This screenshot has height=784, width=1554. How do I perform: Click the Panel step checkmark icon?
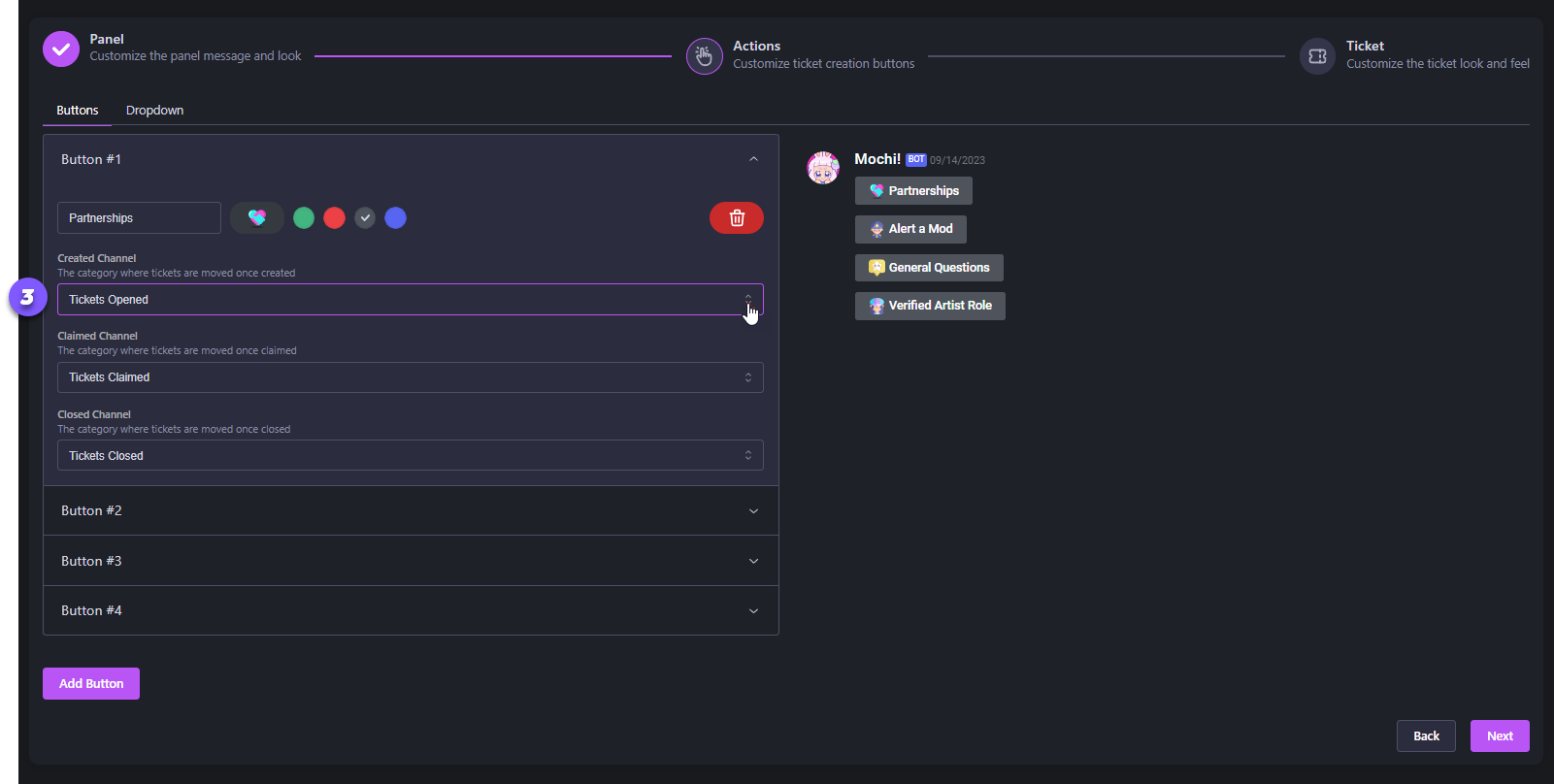[x=61, y=49]
